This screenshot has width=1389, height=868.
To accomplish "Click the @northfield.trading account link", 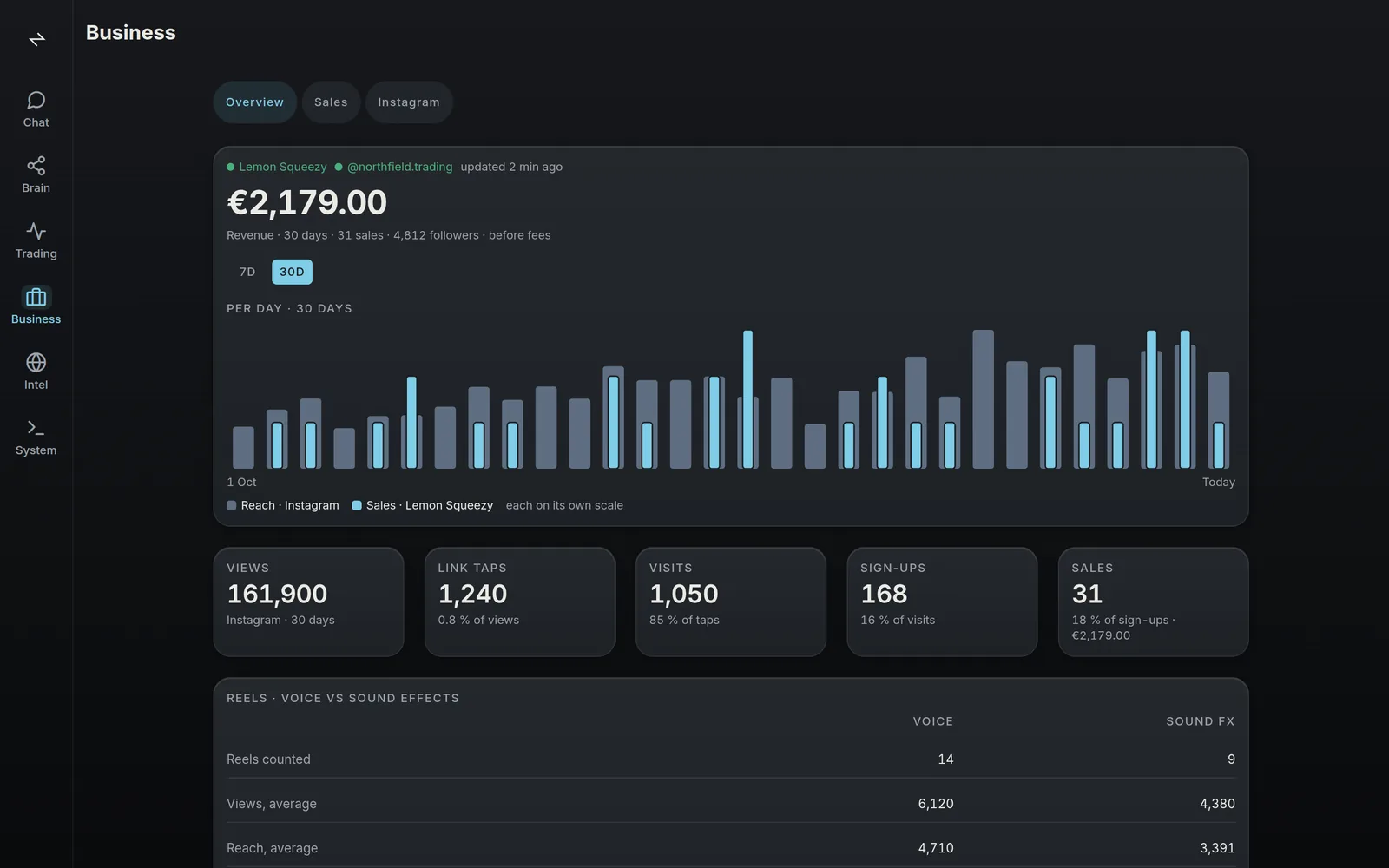I will [x=393, y=167].
